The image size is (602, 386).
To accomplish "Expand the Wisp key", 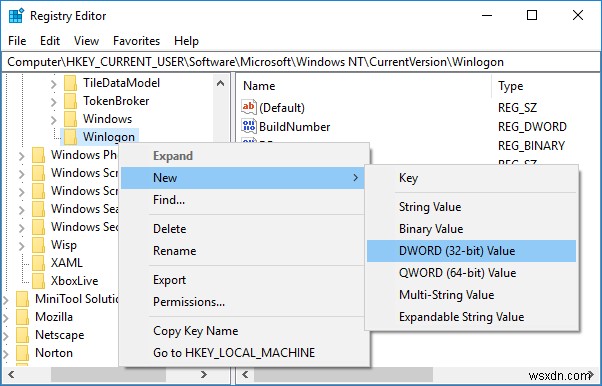I will pyautogui.click(x=22, y=246).
